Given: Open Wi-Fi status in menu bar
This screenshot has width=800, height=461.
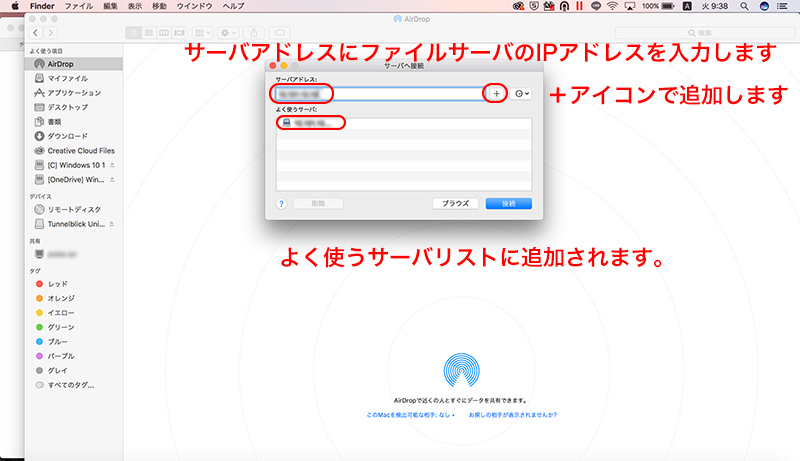Looking at the screenshot, I should [x=612, y=6].
